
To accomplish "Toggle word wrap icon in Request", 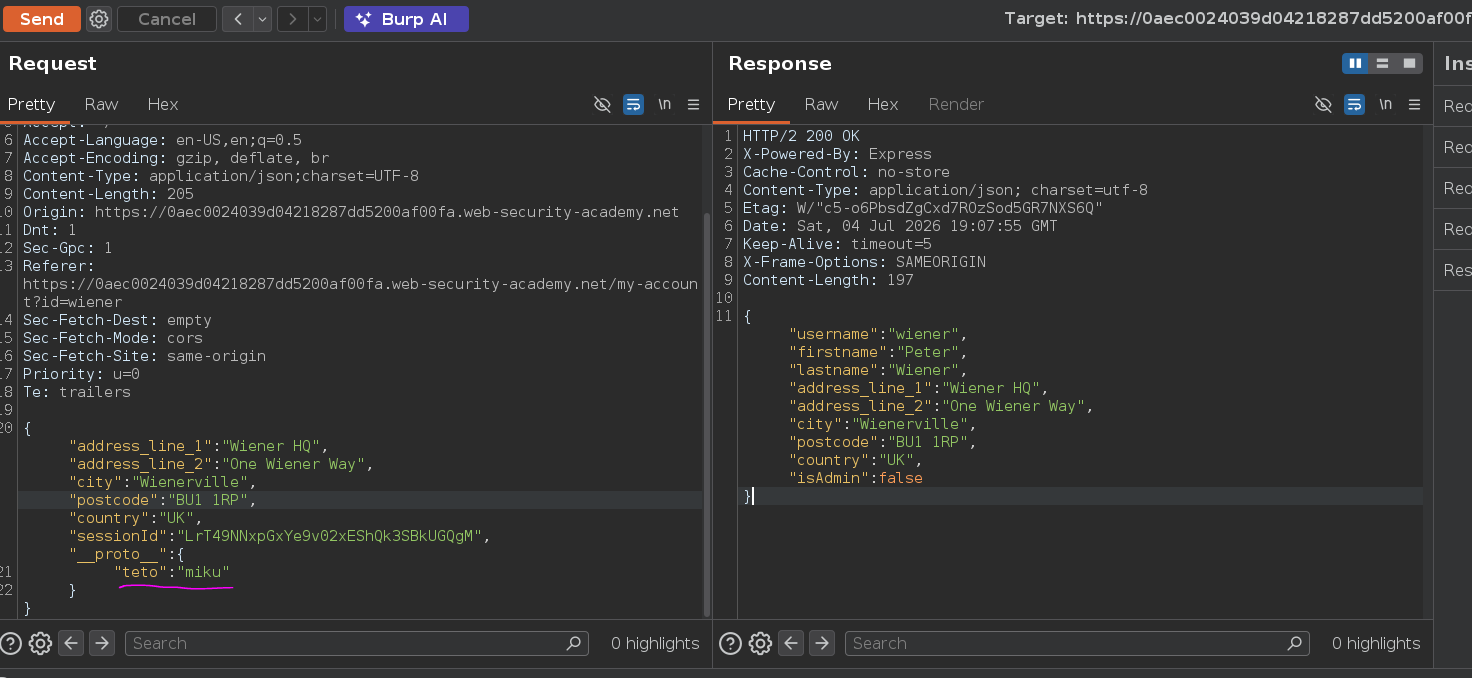I will point(633,104).
